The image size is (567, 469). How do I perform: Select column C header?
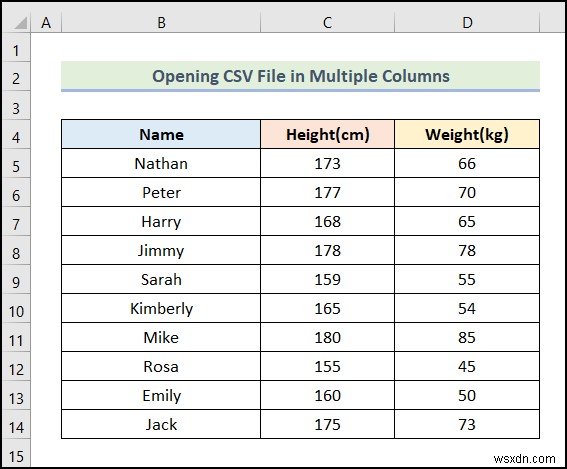click(x=327, y=22)
